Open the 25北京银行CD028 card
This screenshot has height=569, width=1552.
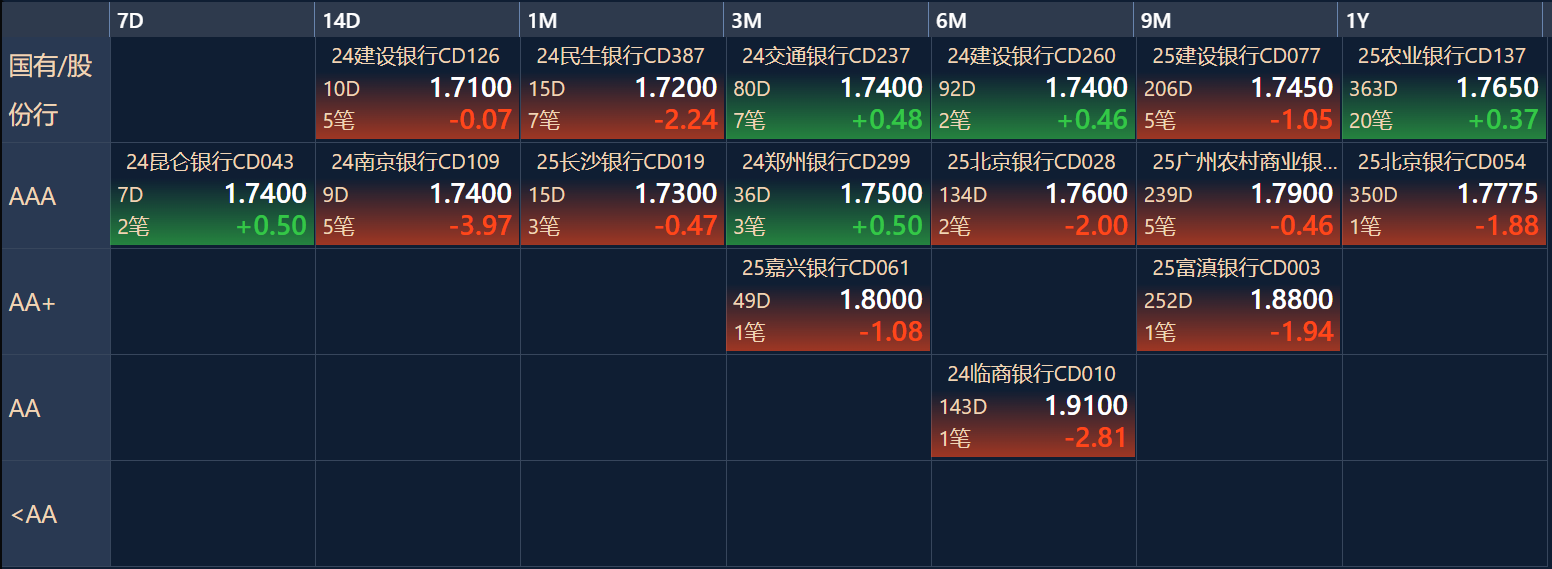point(1032,196)
